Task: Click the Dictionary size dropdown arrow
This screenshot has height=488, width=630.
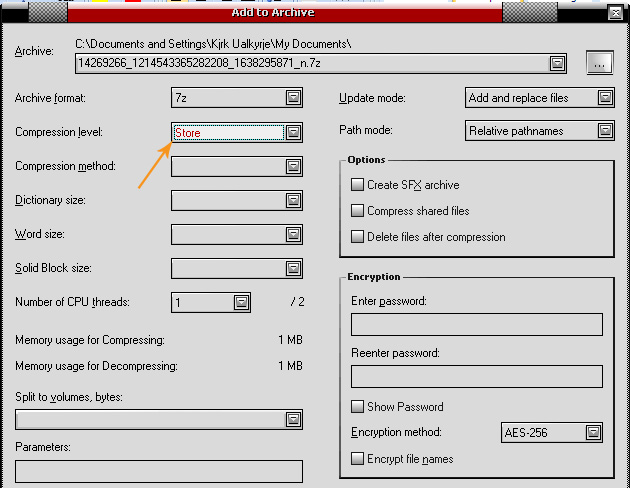Action: click(293, 200)
